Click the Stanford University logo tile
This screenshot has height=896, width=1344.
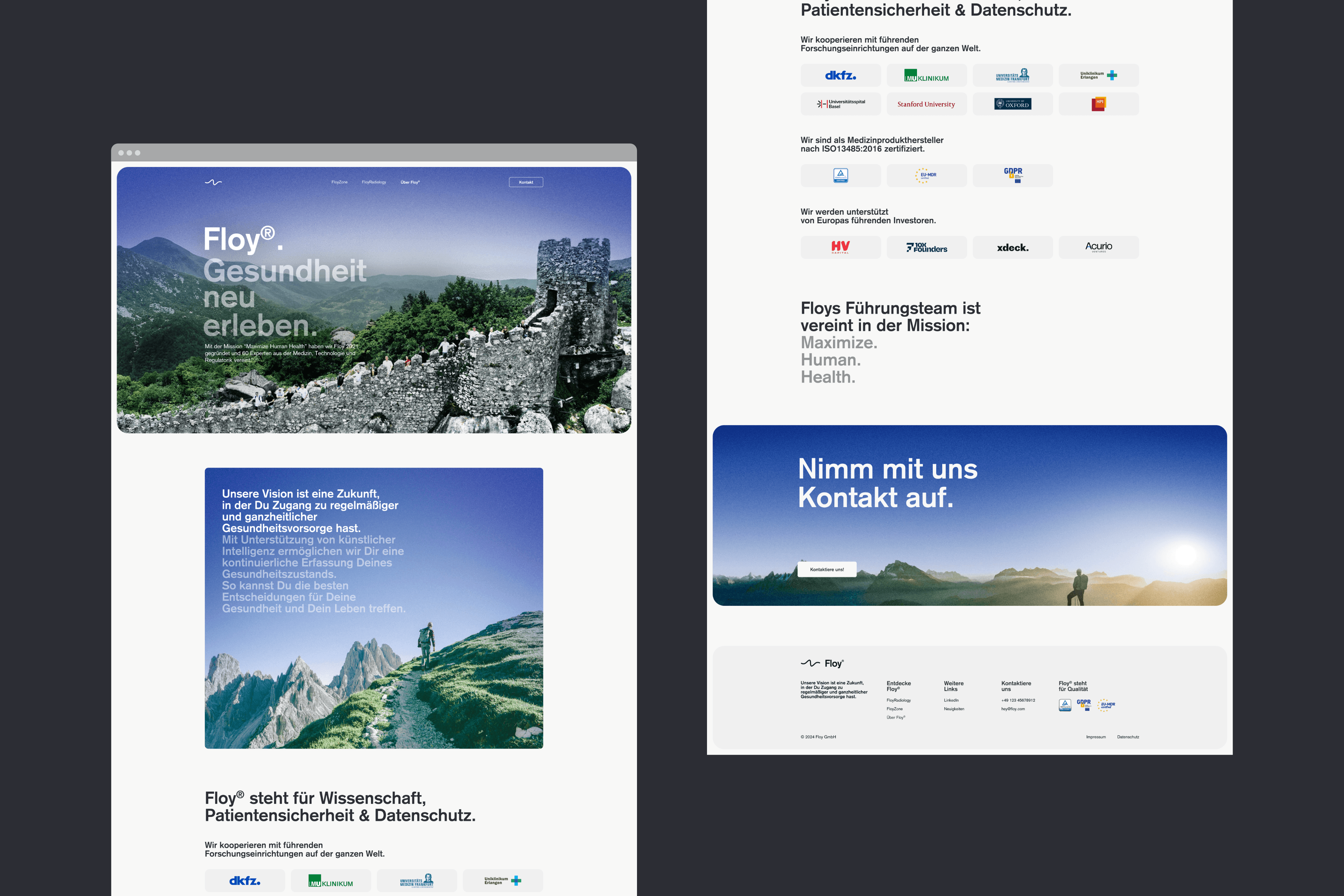point(926,104)
